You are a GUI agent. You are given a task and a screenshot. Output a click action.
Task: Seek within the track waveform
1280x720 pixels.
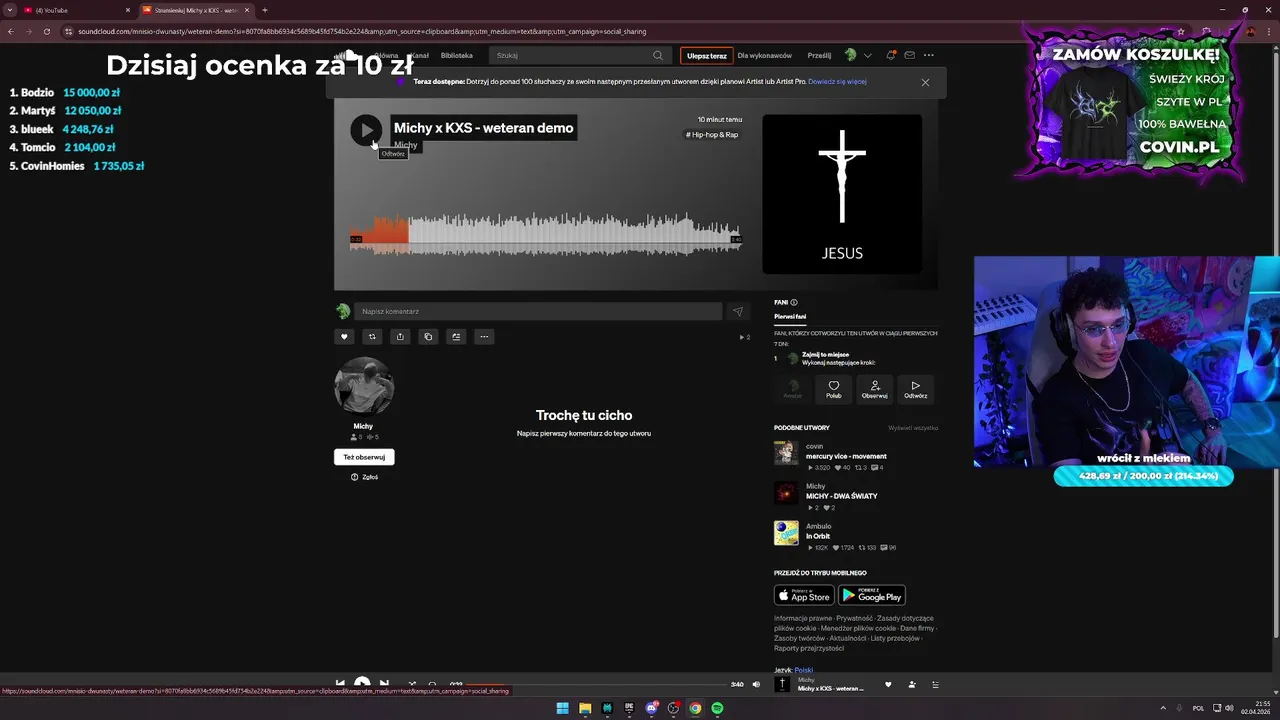545,235
